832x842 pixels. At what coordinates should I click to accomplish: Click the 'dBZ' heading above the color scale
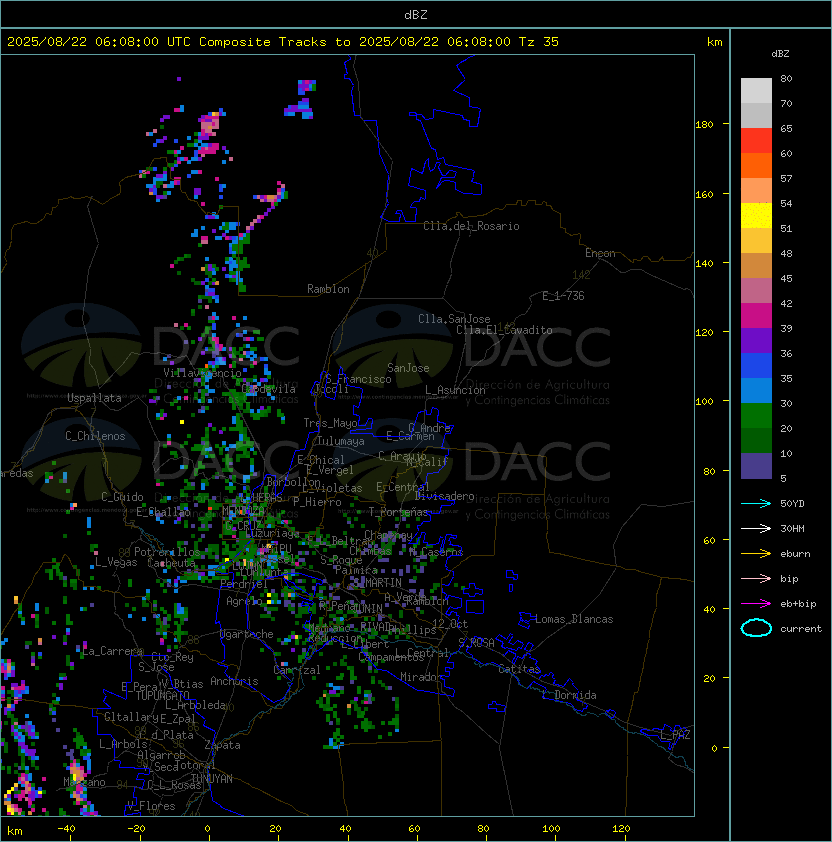(780, 54)
